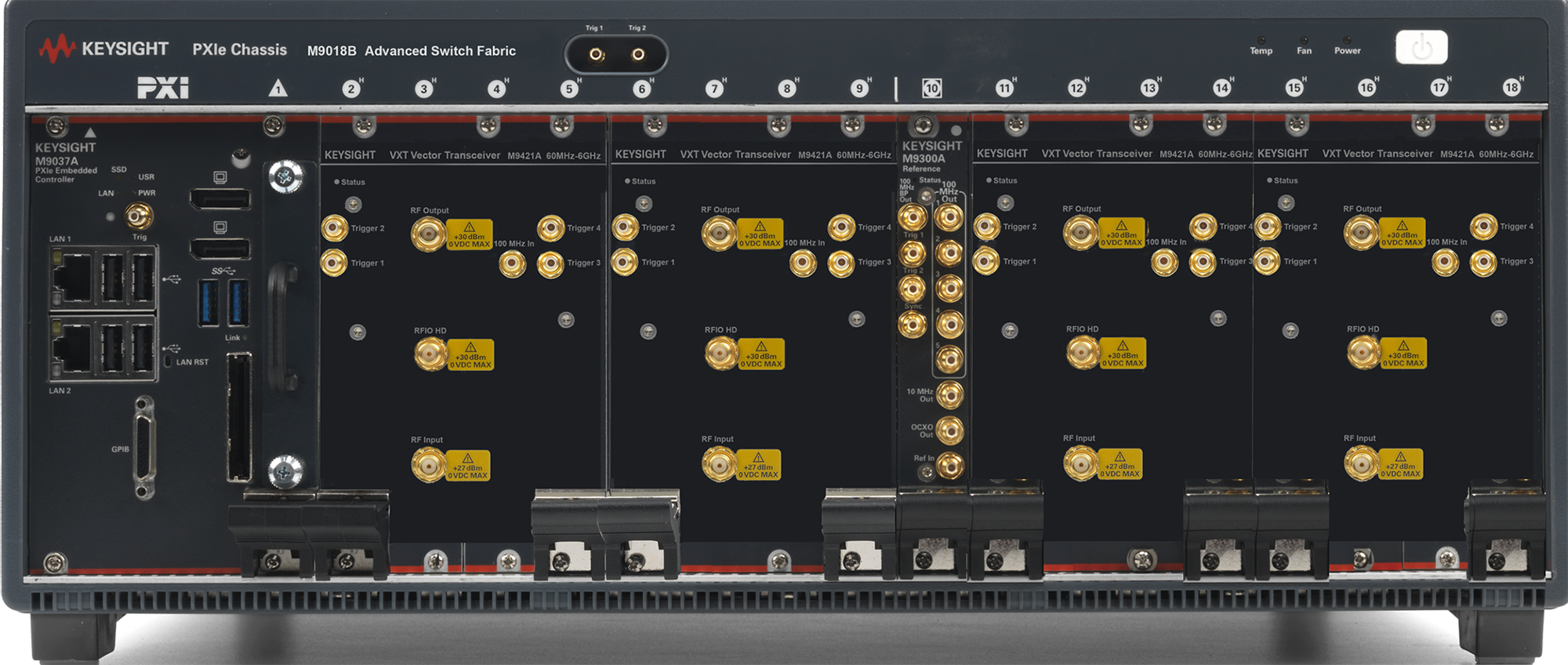Click the M9300A Trig 1 connector
This screenshot has width=1568, height=665.
912,253
